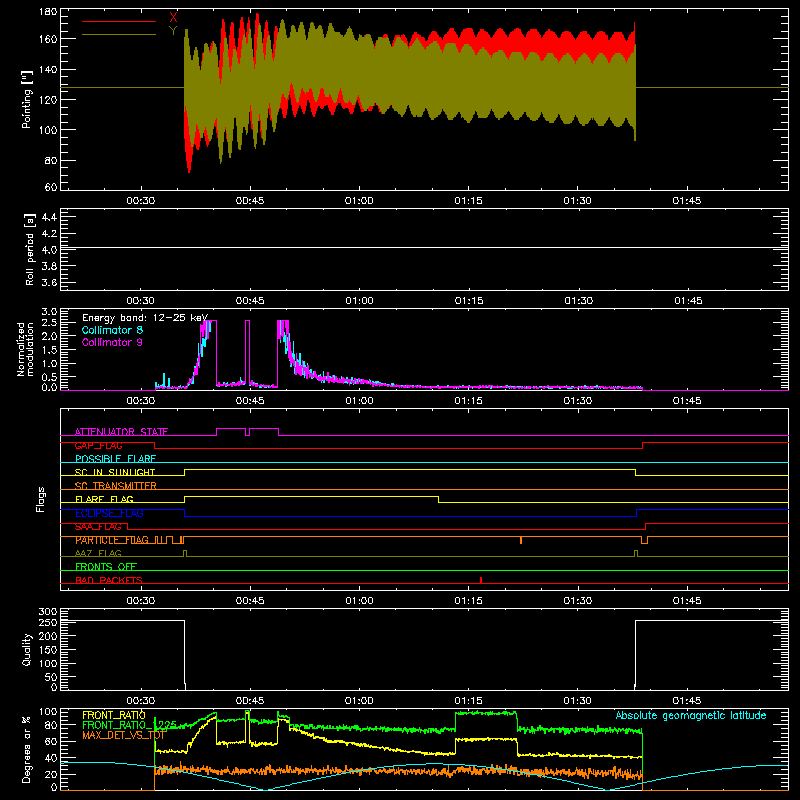Click the raised ATTENUATOR_STATE step near 00:42
The image size is (800, 800).
(231, 429)
